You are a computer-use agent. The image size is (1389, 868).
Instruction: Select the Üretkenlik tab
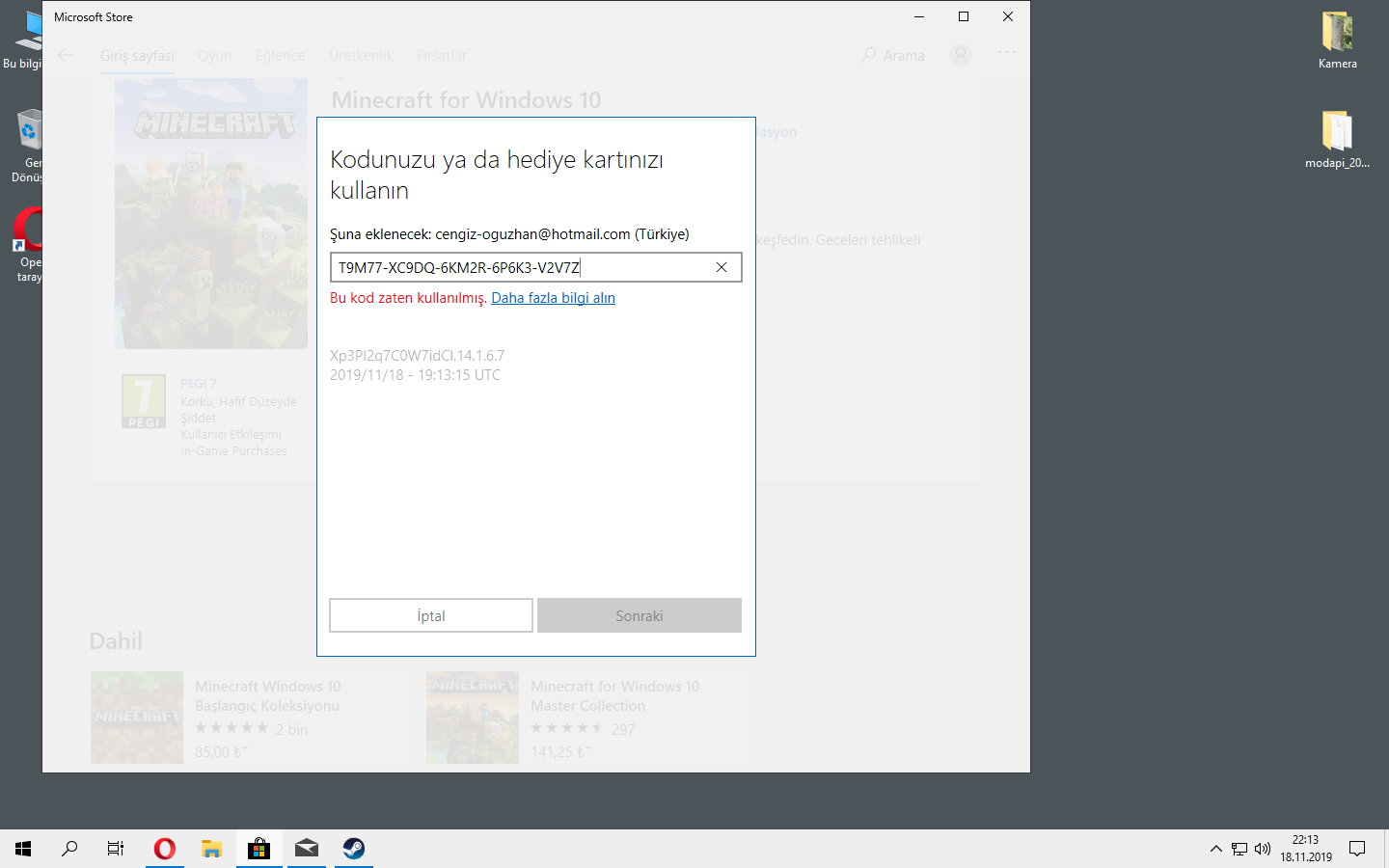click(361, 56)
